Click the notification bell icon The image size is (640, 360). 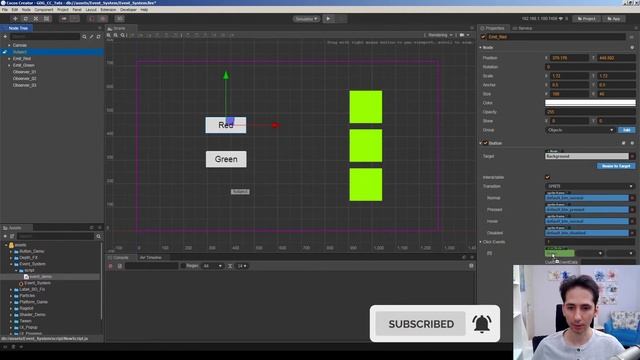(482, 324)
